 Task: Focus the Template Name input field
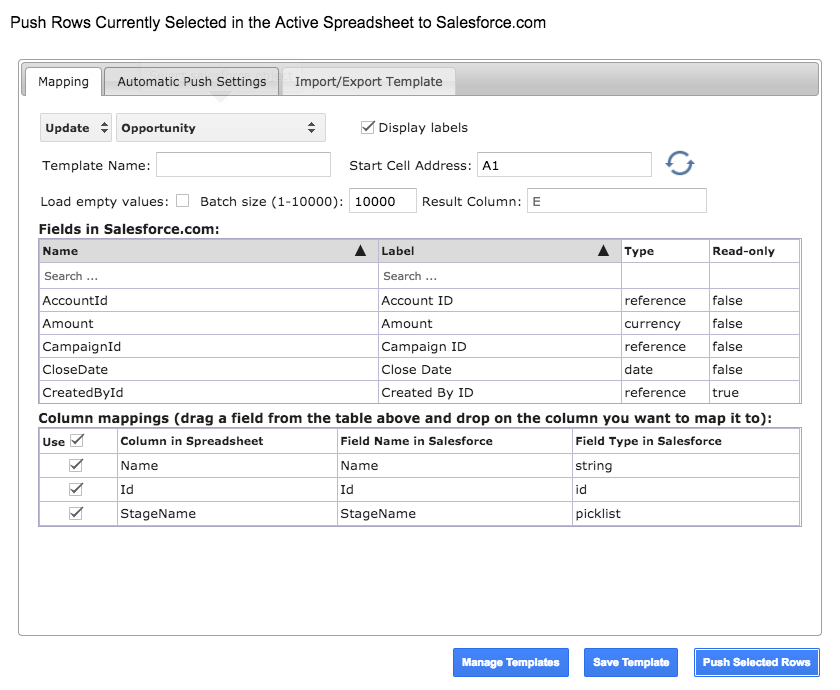coord(243,165)
